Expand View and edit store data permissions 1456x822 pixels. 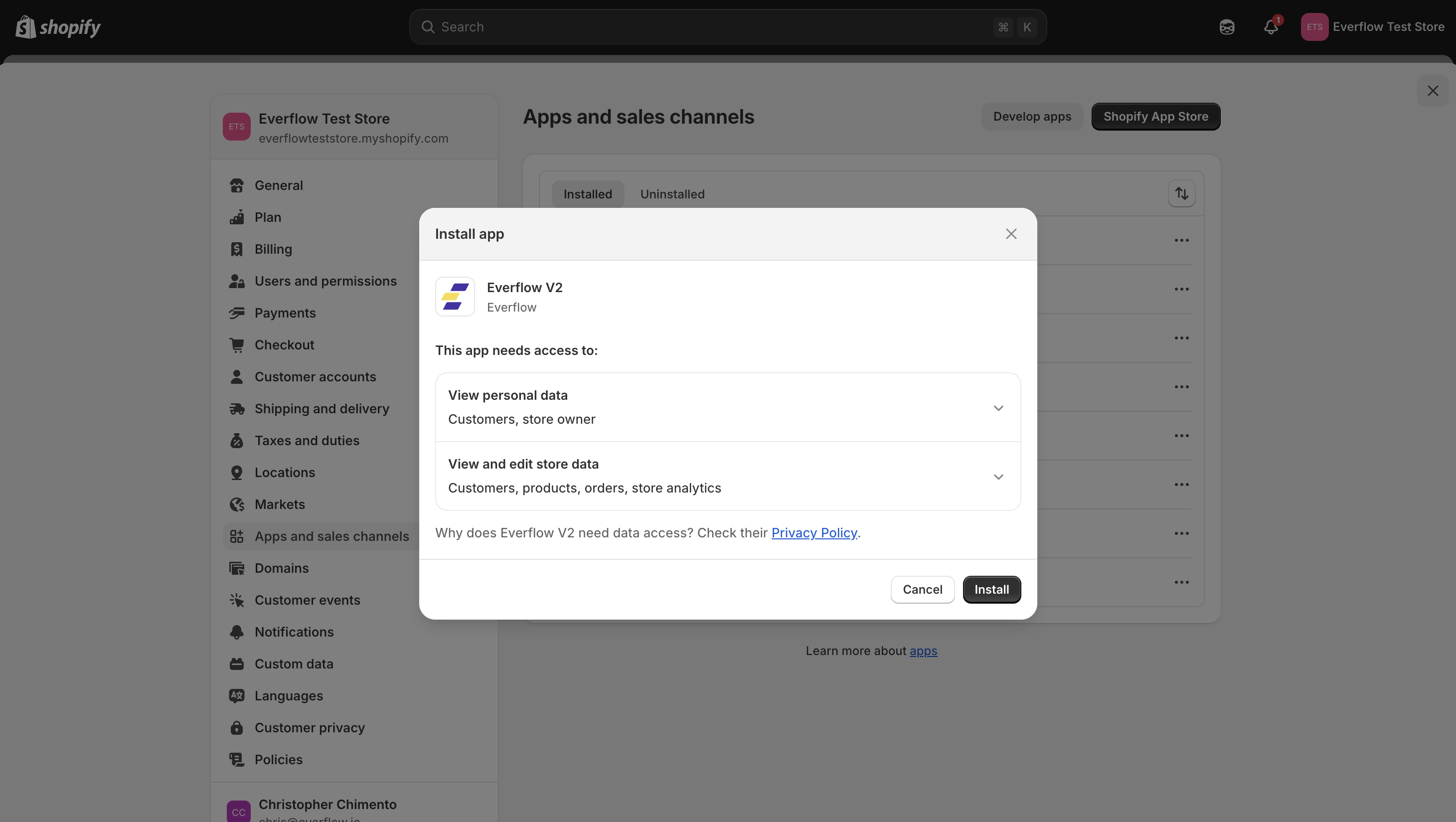pyautogui.click(x=727, y=476)
